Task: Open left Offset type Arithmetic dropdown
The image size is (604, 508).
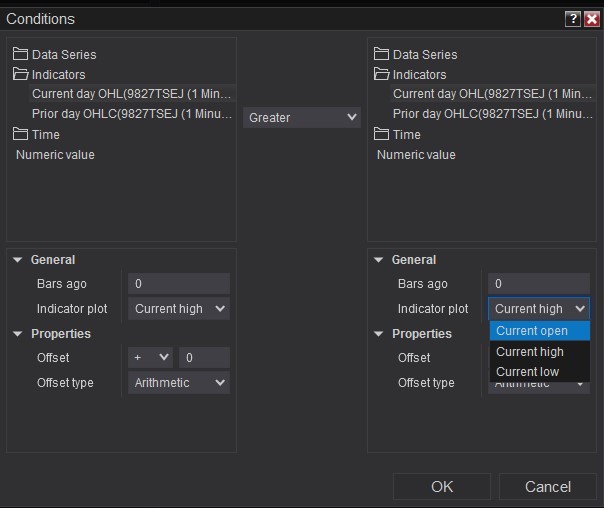Action: click(x=179, y=383)
